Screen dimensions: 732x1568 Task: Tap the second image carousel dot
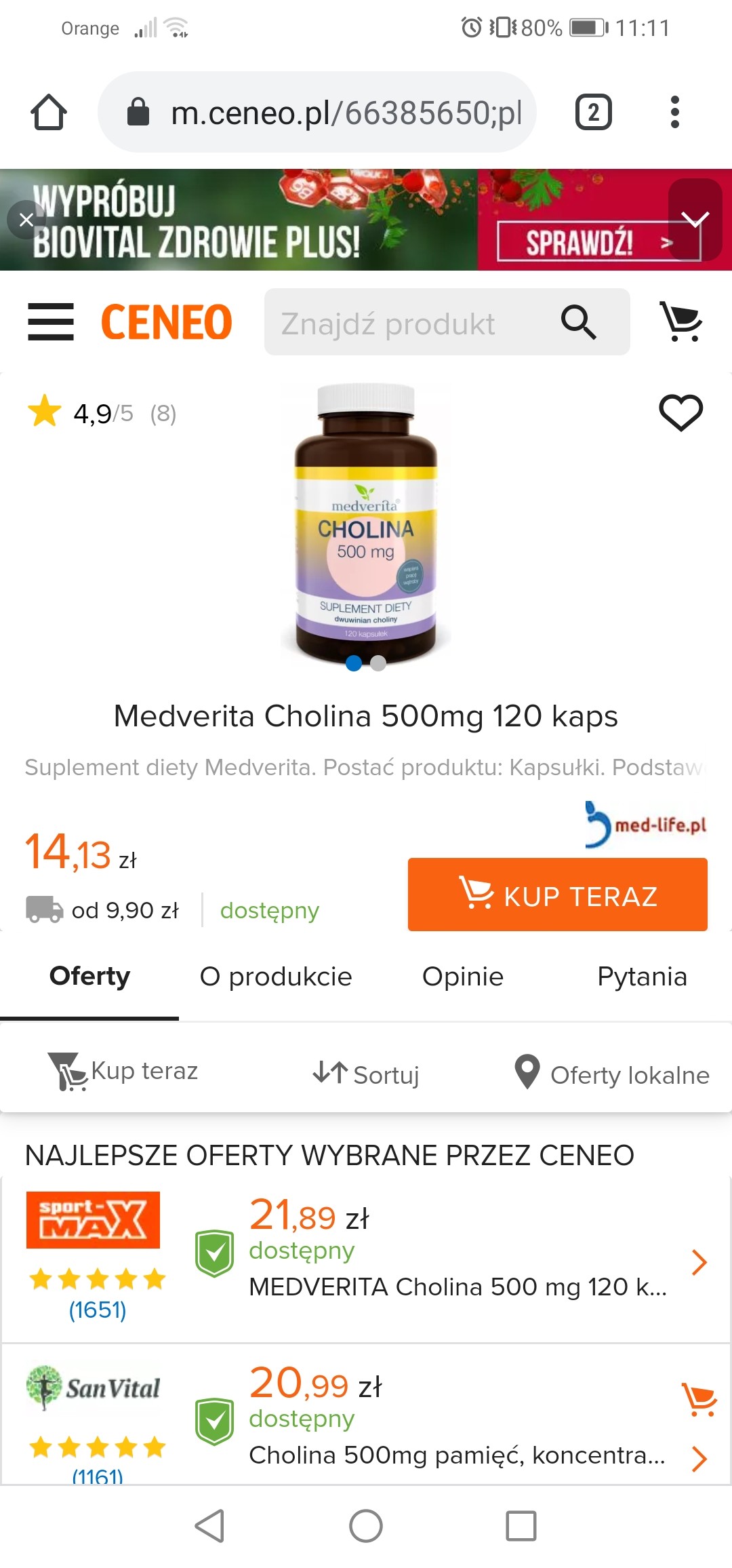[378, 663]
